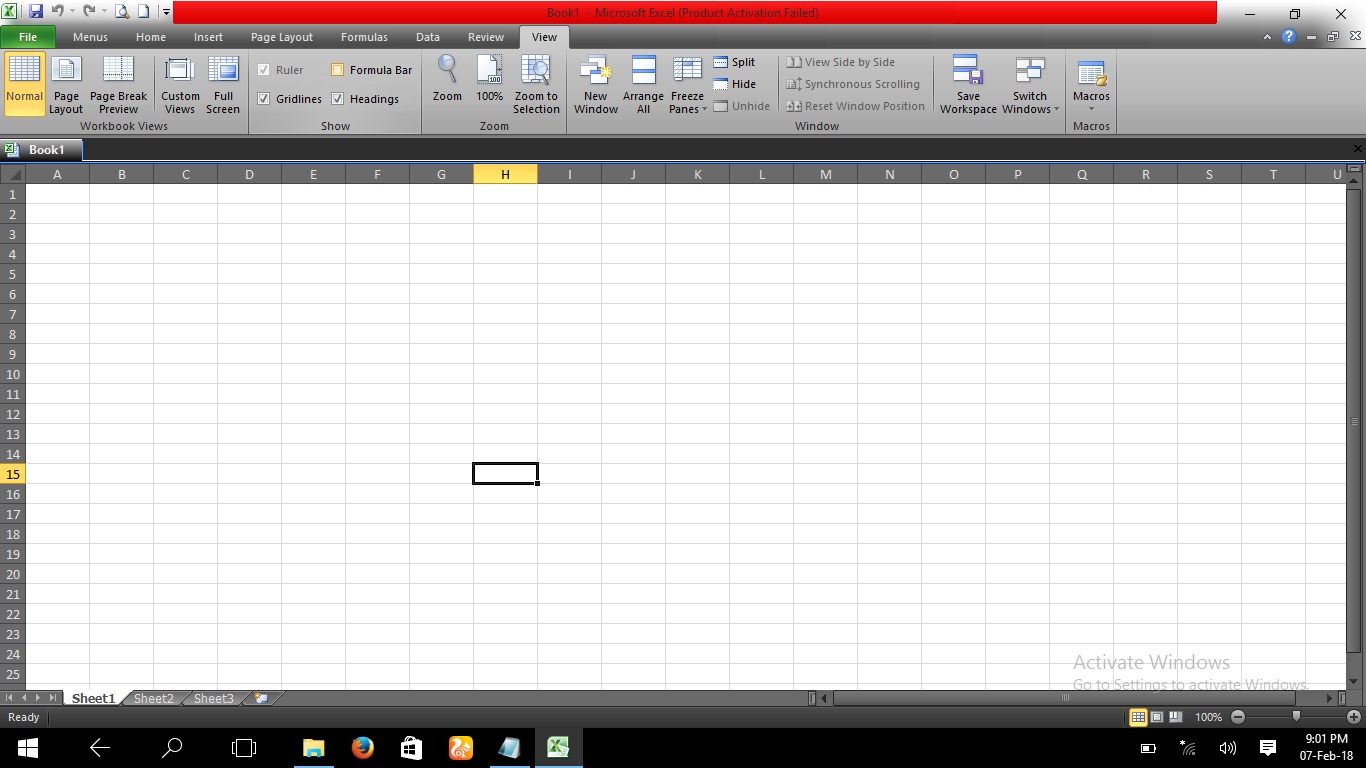This screenshot has width=1366, height=768.
Task: Click the Redo arrow icon in the title bar
Action: (89, 12)
